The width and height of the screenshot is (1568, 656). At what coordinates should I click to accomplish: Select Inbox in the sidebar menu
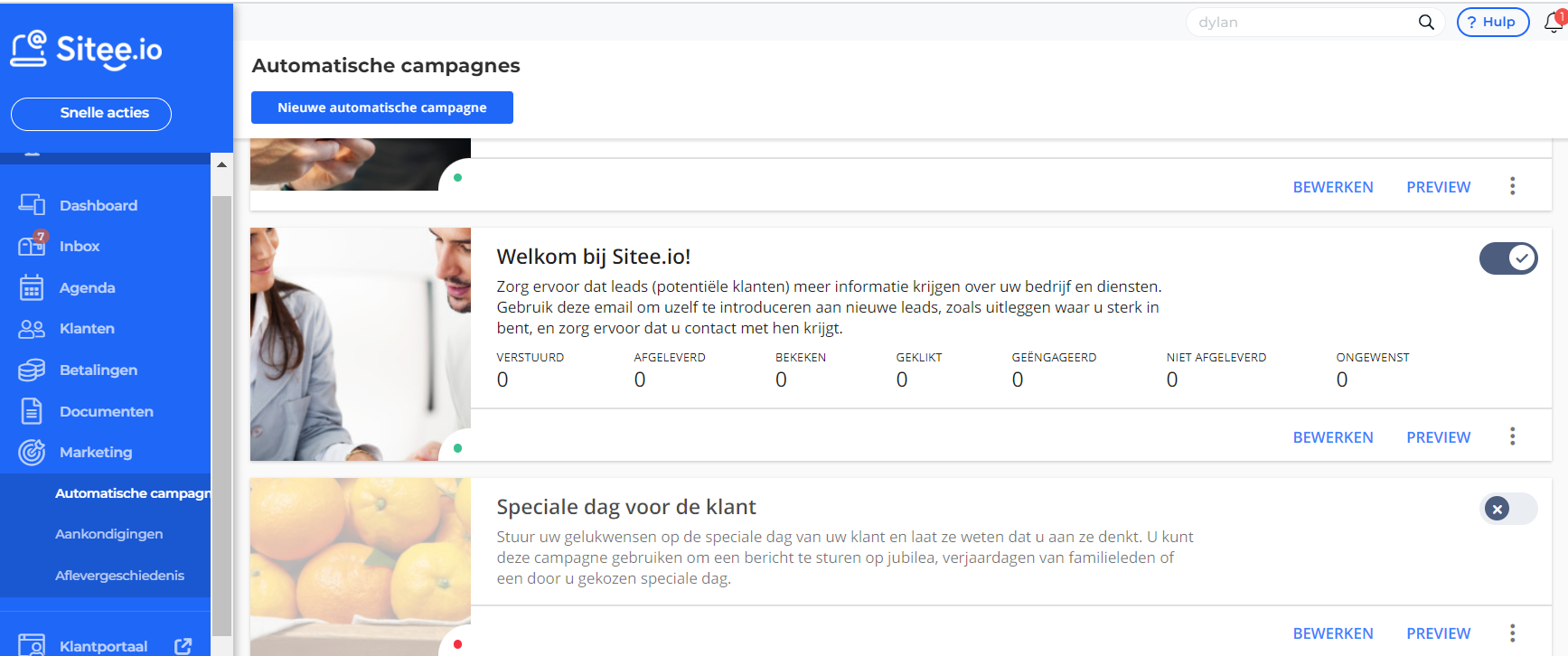80,246
